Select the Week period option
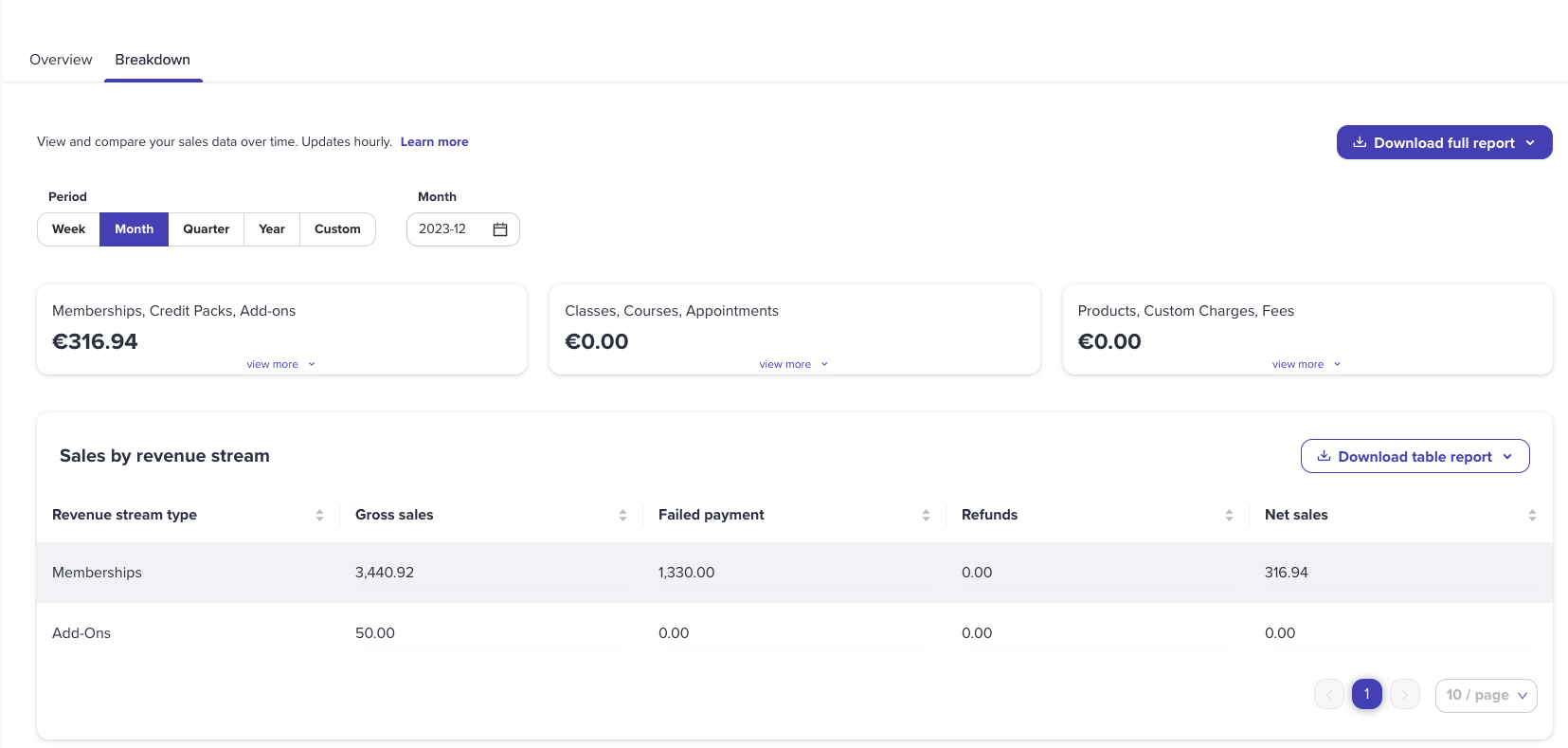1568x748 pixels. tap(68, 229)
